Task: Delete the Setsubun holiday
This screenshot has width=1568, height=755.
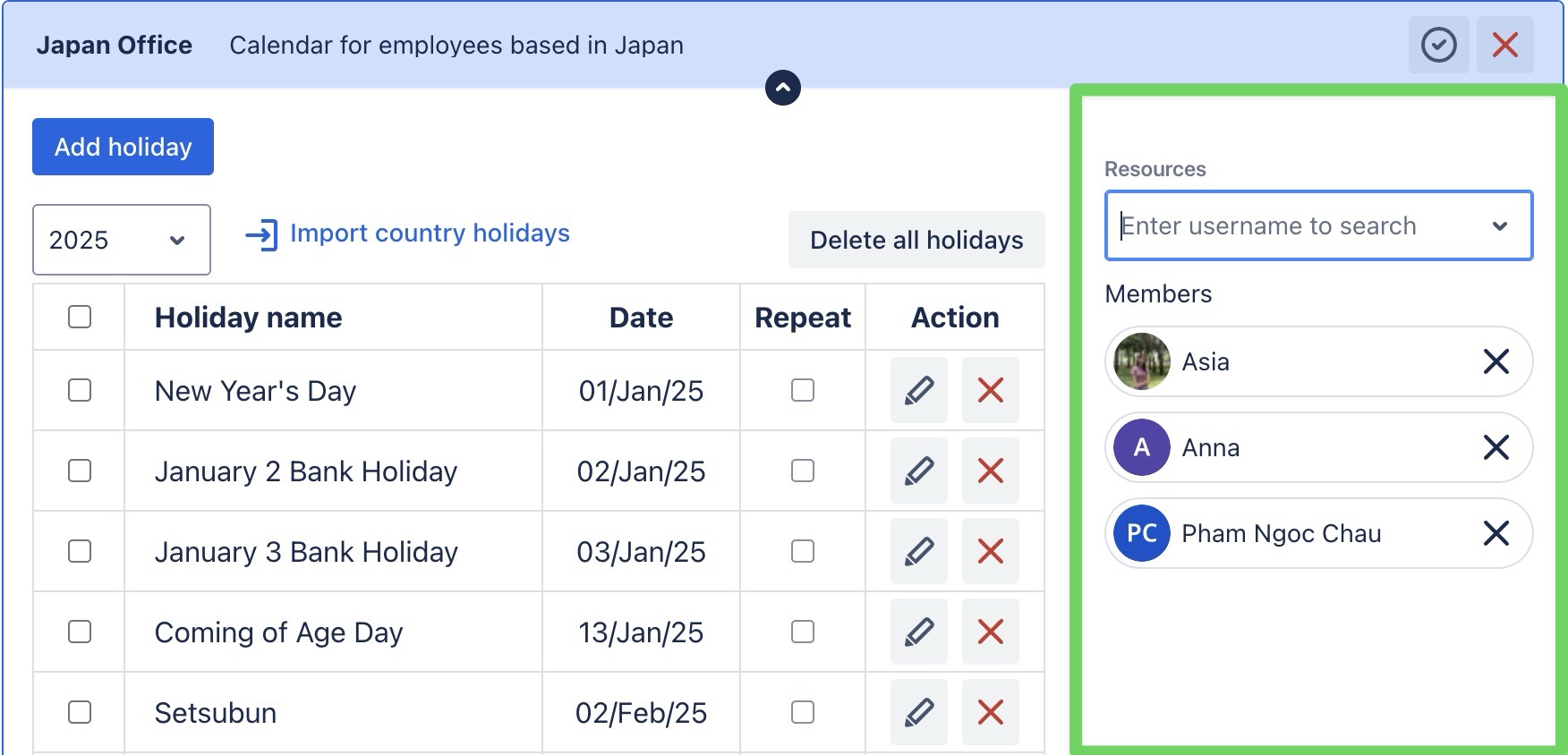Action: [x=990, y=712]
